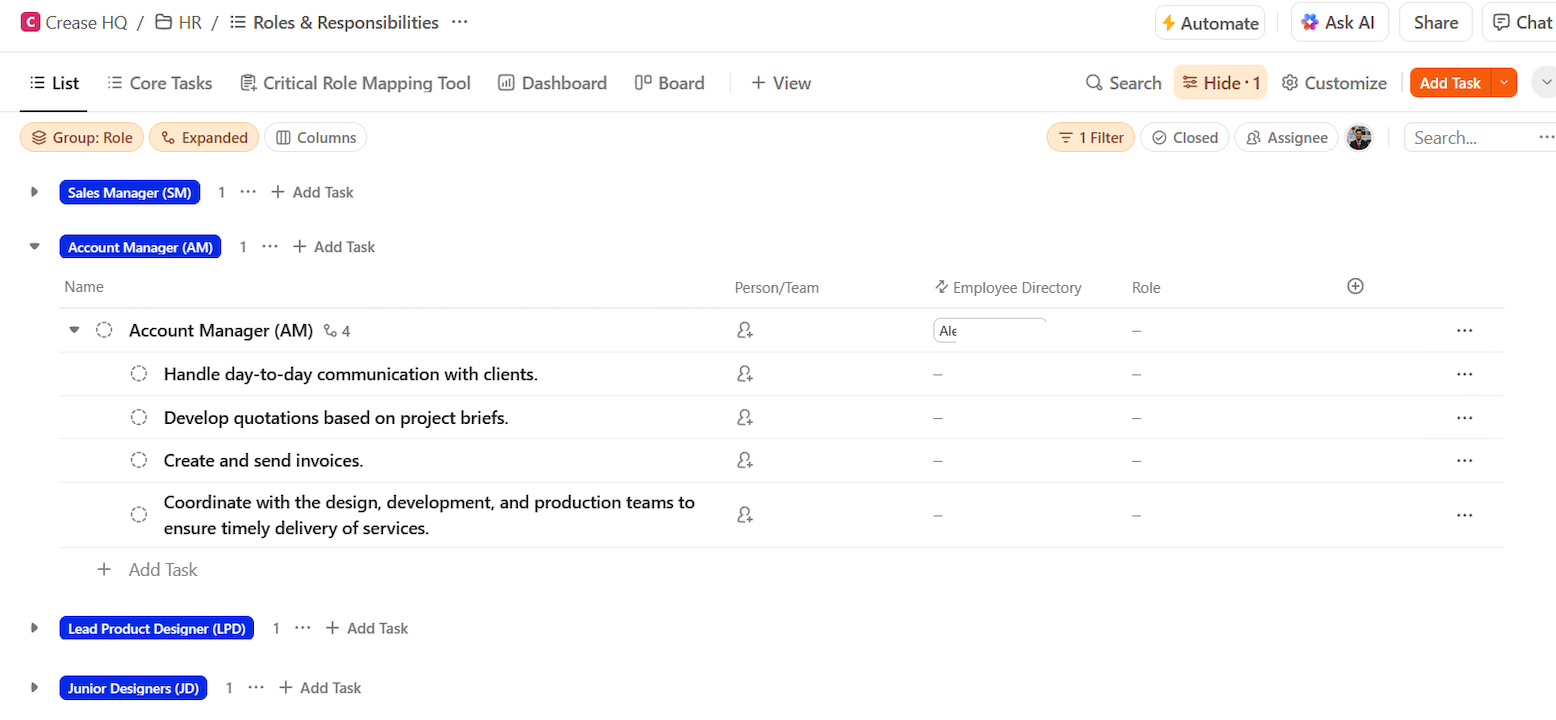Click the 1 Filter button
Image resolution: width=1556 pixels, height=720 pixels.
point(1091,138)
